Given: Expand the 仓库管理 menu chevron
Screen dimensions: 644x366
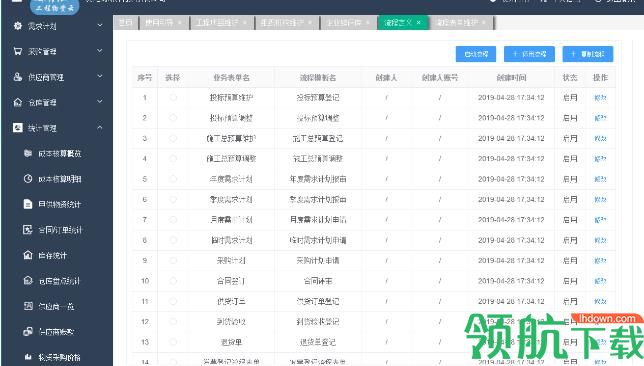Looking at the screenshot, I should pos(100,102).
